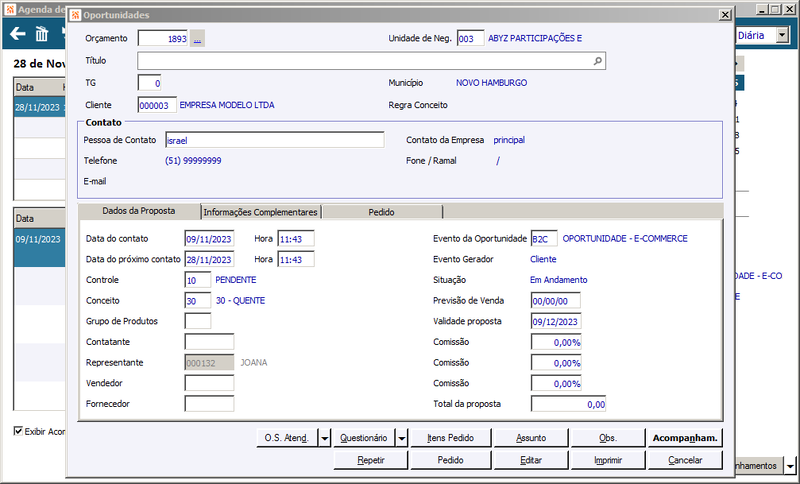Click the trash delete icon in toolbar
Screen dimensions: 800x484
pos(41,34)
